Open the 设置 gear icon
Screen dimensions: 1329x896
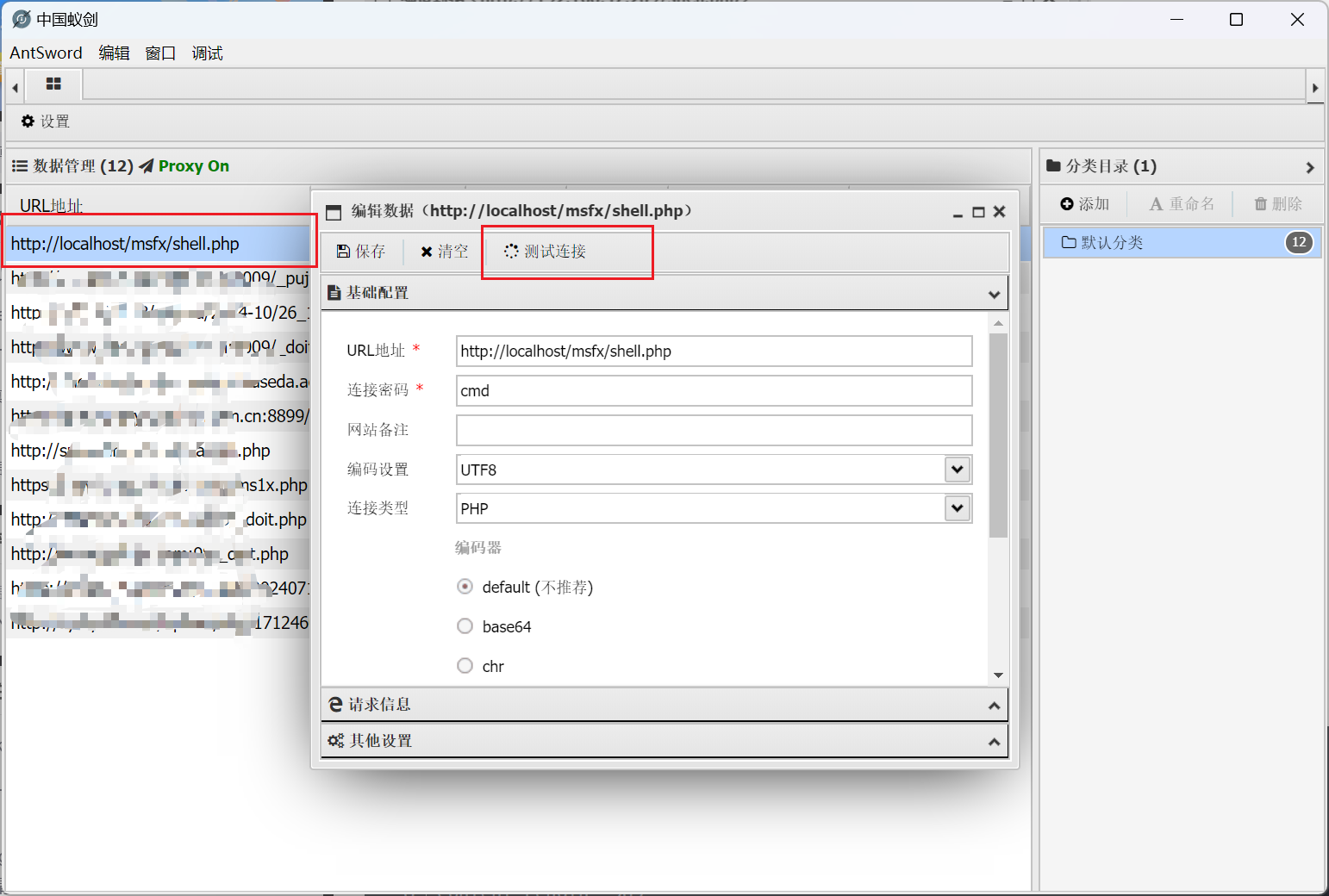click(28, 121)
